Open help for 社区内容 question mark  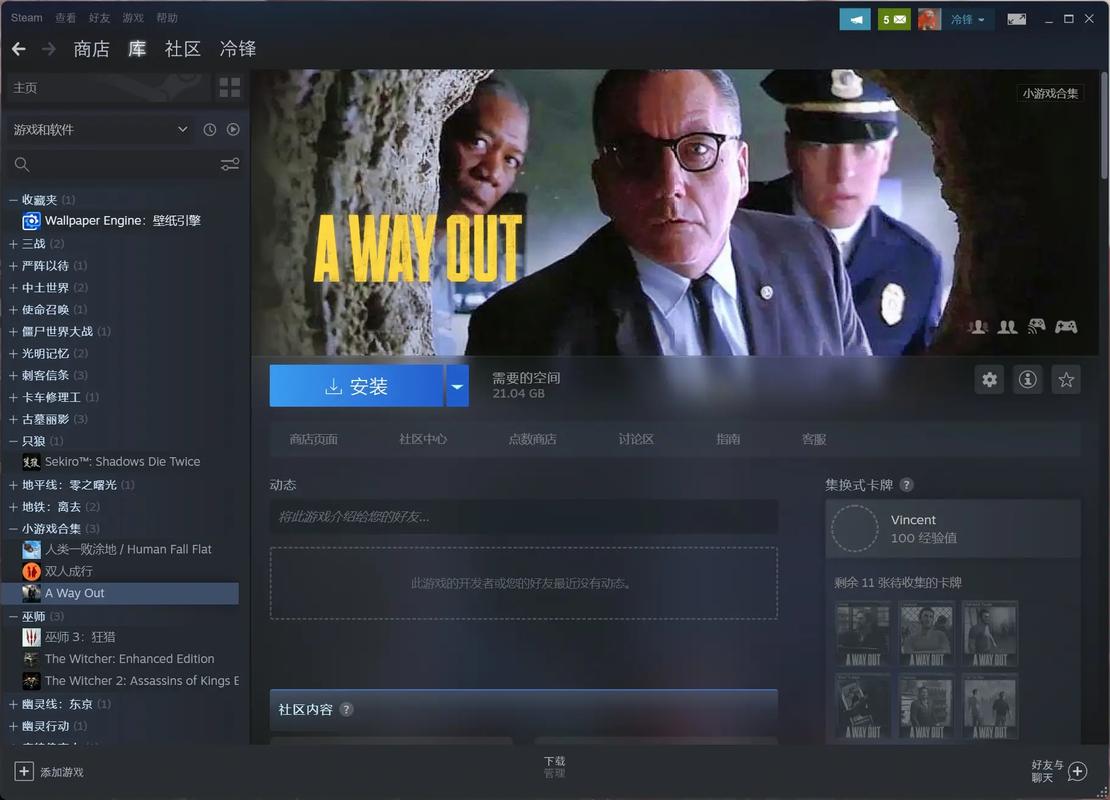point(346,709)
